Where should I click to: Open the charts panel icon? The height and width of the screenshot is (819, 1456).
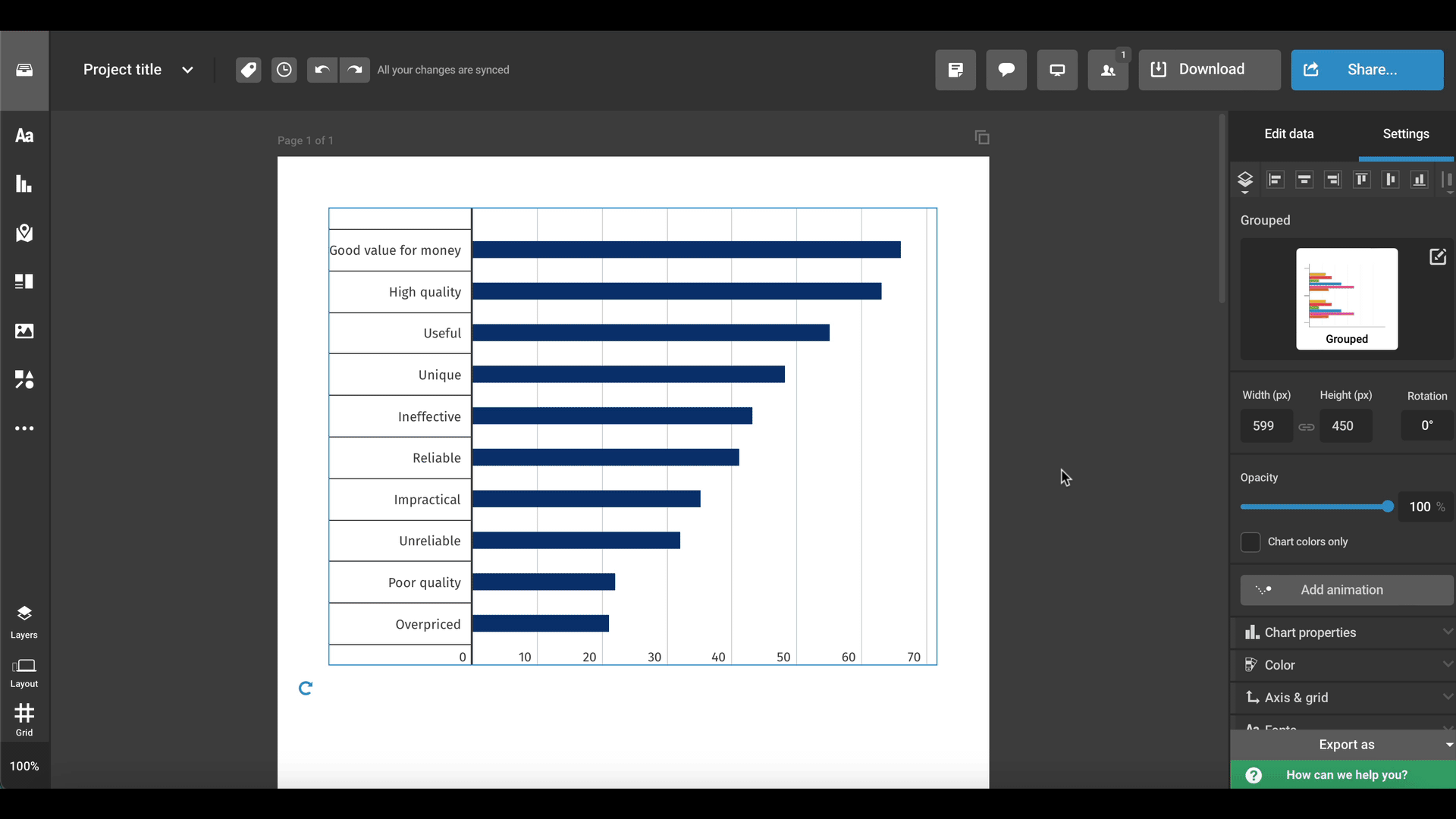point(24,184)
